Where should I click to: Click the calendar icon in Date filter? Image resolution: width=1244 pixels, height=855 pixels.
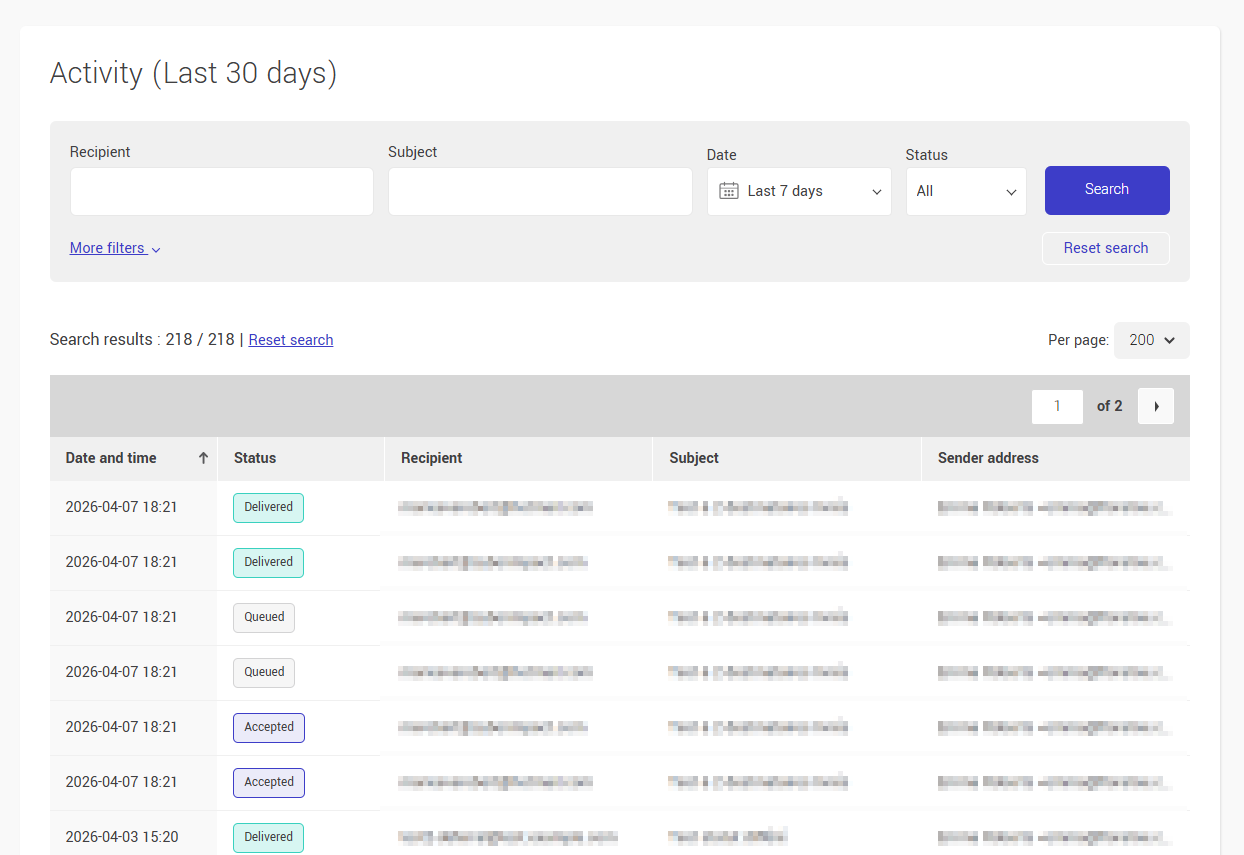729,191
